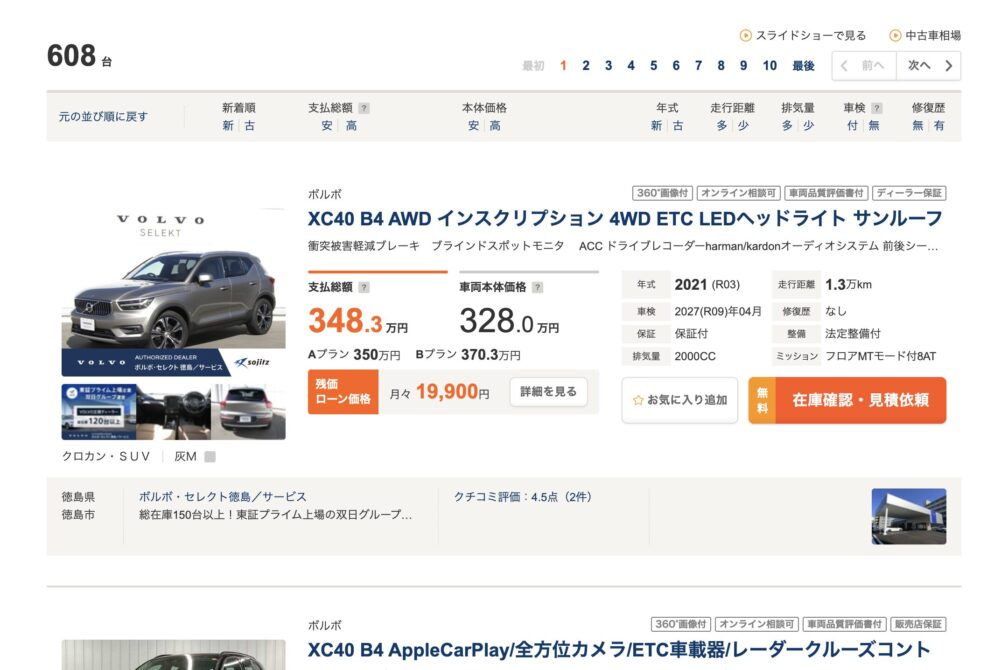Jump to 最後 (last) results page
The height and width of the screenshot is (670, 1008).
803,66
